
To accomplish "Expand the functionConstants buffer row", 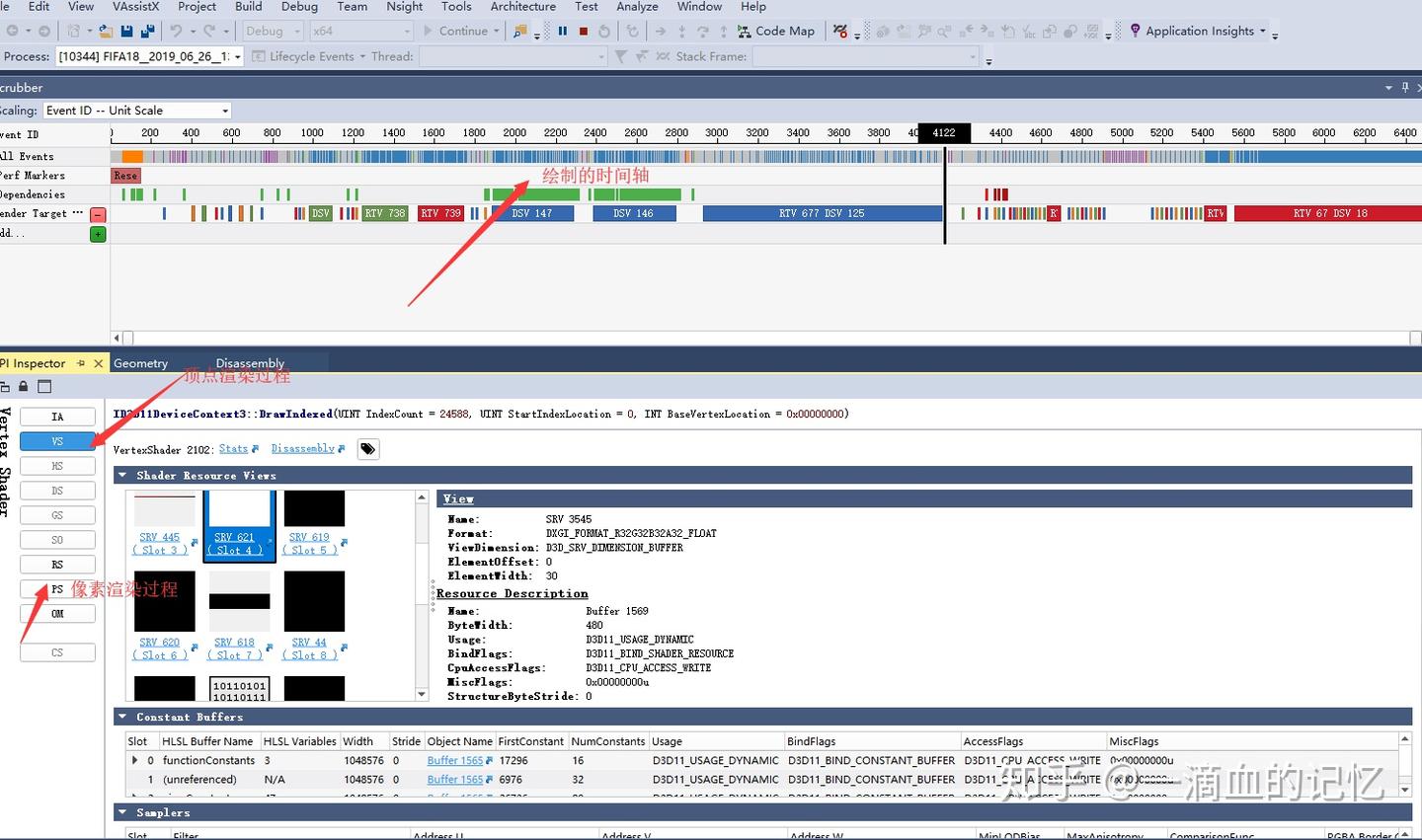I will coord(135,760).
